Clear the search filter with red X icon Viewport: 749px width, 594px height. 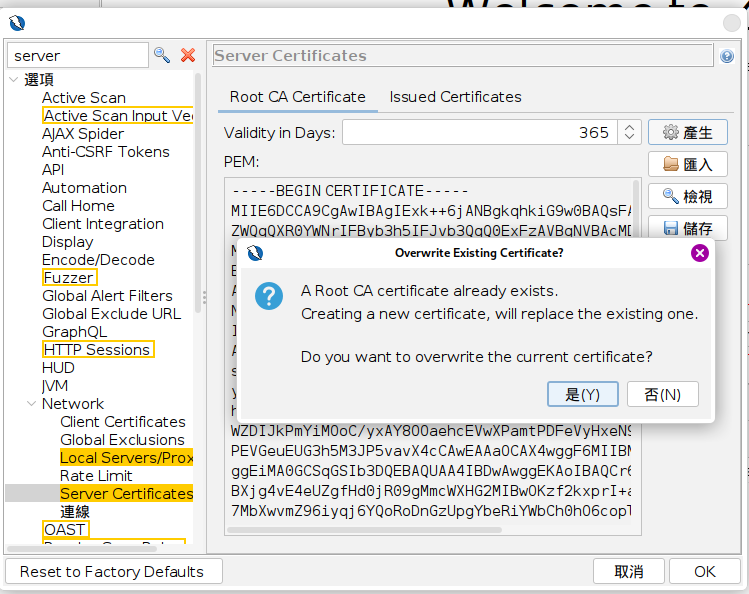(188, 55)
